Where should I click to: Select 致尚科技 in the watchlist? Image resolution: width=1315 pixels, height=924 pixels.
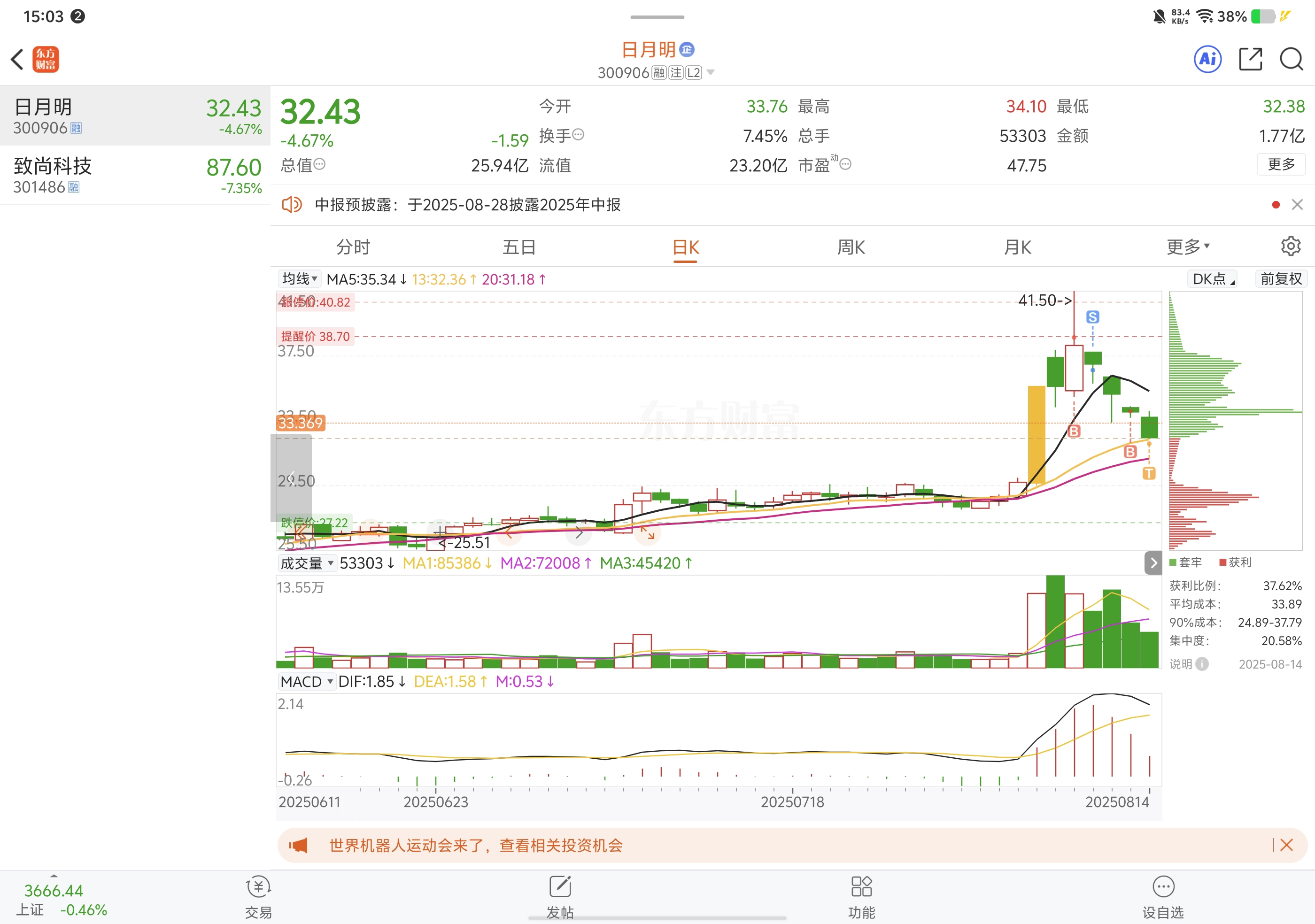click(x=135, y=175)
